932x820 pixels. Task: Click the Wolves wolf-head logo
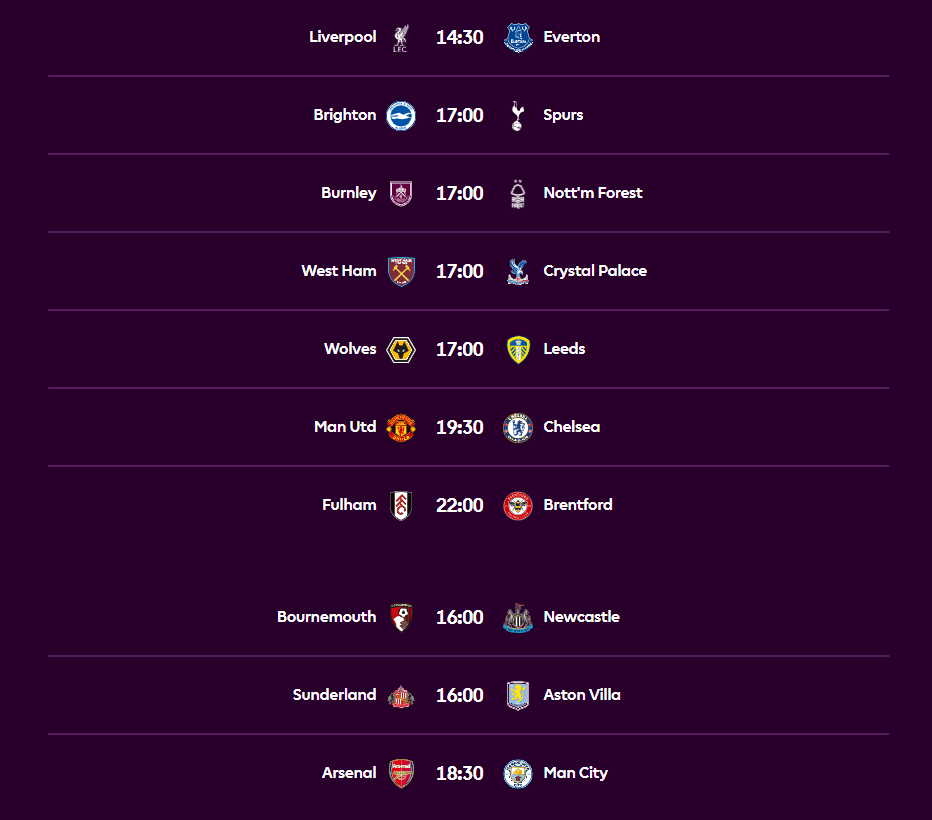click(401, 349)
